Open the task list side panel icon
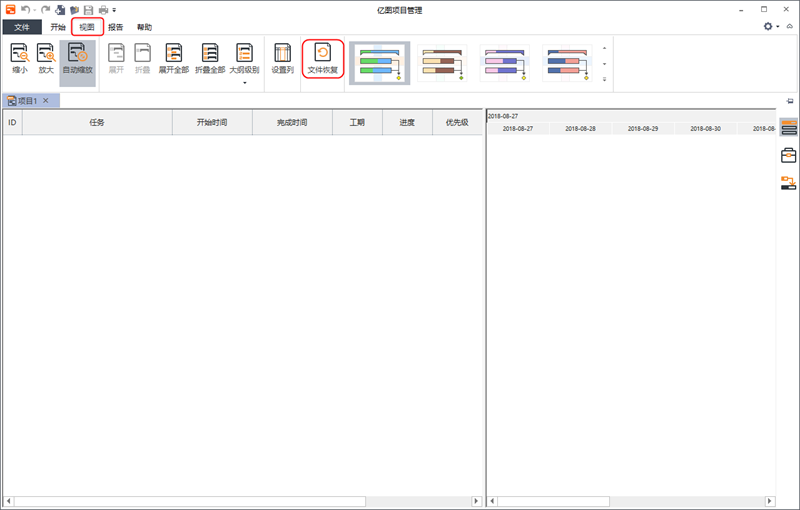This screenshot has height=510, width=800. (789, 127)
